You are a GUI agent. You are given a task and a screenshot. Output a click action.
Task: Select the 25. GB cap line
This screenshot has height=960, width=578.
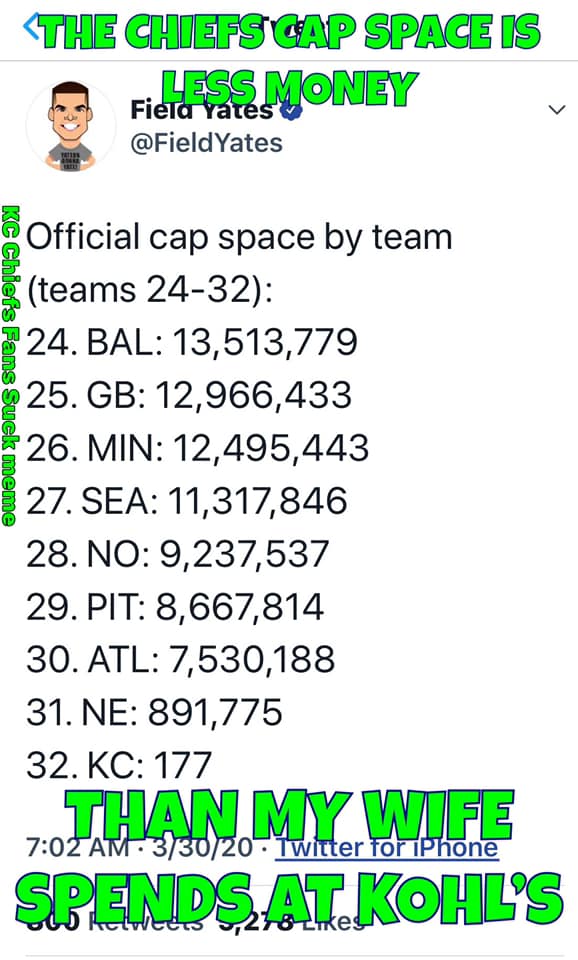click(189, 395)
